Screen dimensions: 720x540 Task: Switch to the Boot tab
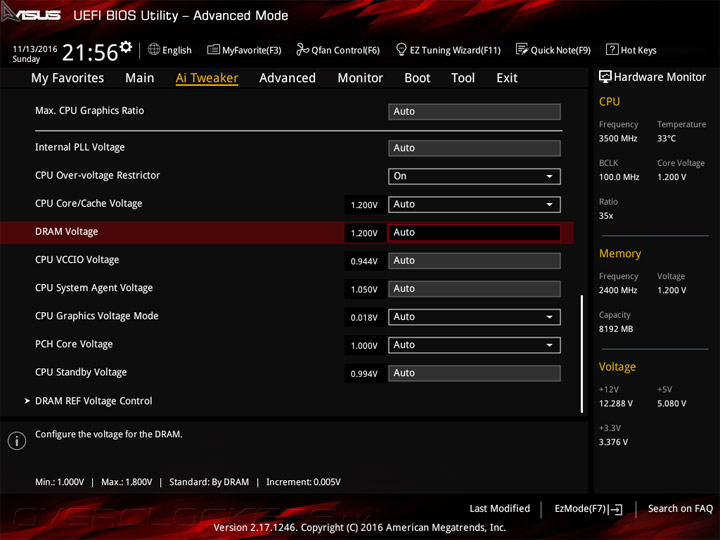click(x=417, y=78)
